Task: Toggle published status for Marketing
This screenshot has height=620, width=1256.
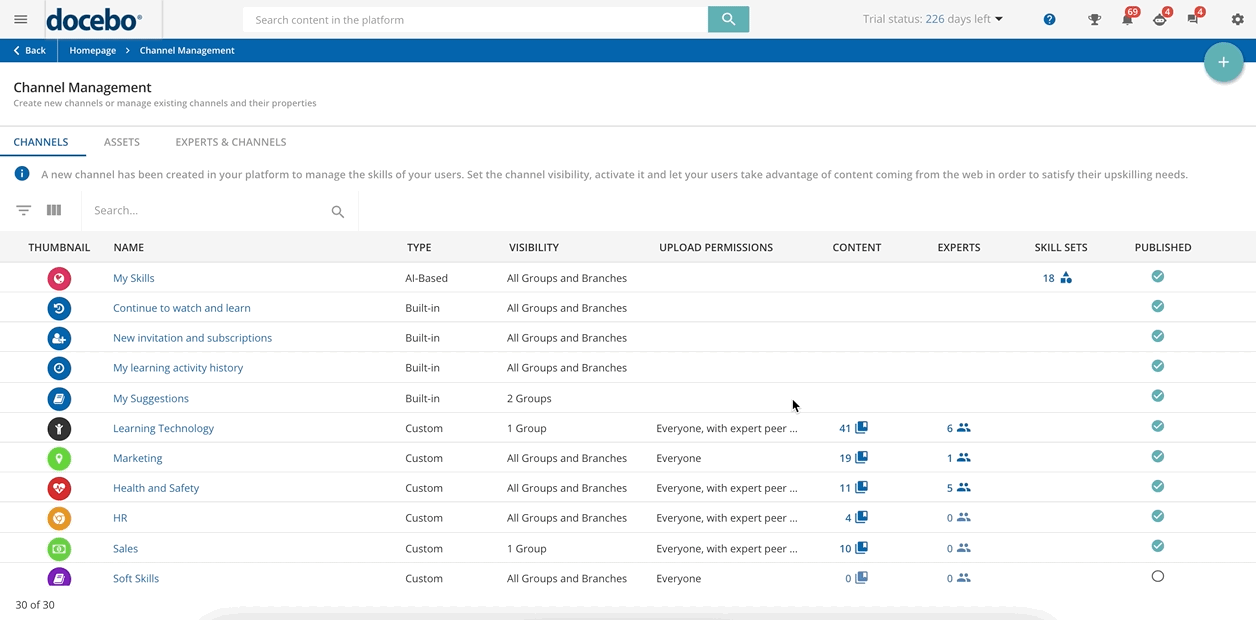Action: [x=1158, y=456]
